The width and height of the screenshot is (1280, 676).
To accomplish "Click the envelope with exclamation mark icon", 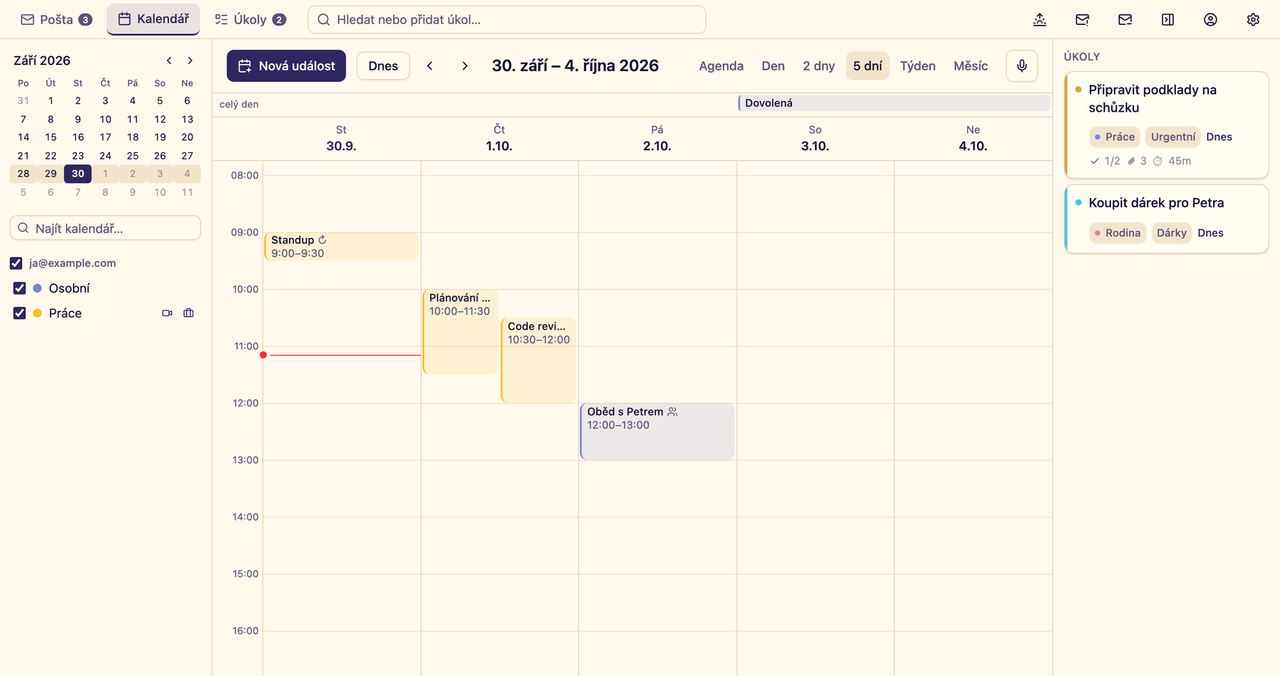I will click(1082, 19).
